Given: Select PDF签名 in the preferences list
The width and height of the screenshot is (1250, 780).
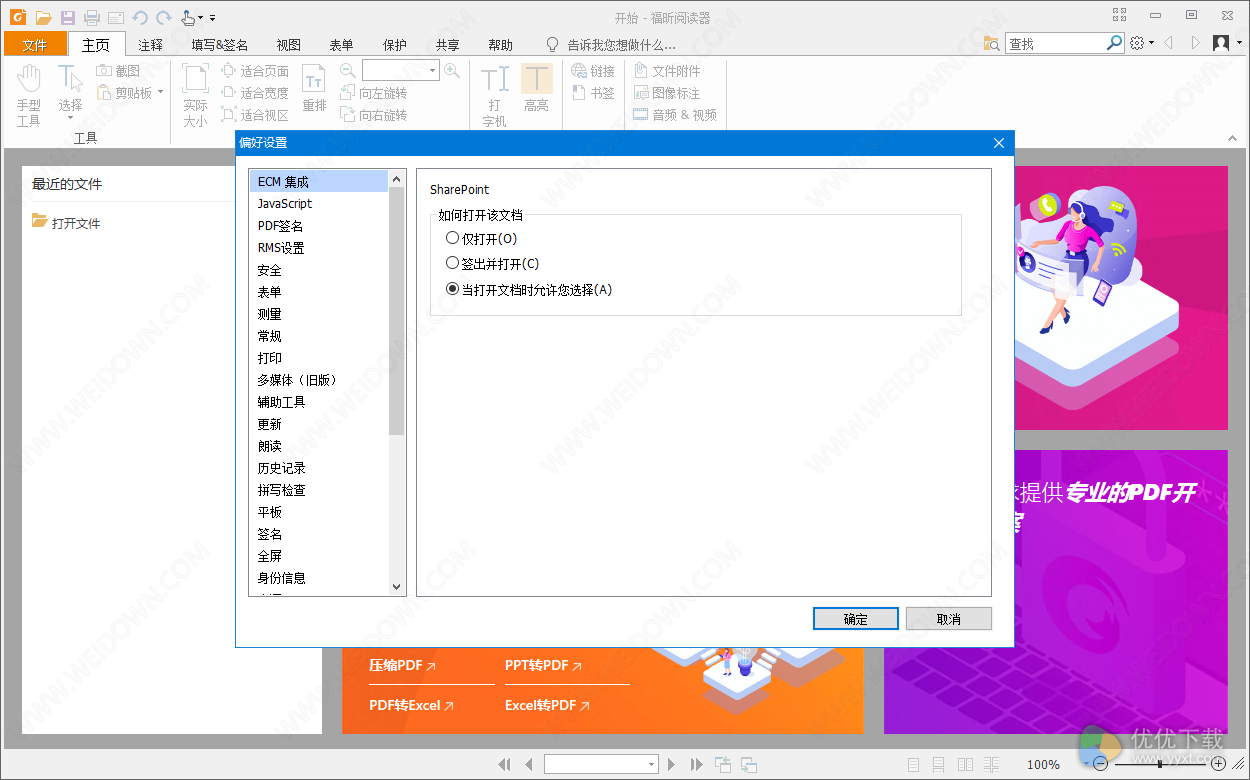Looking at the screenshot, I should (318, 225).
